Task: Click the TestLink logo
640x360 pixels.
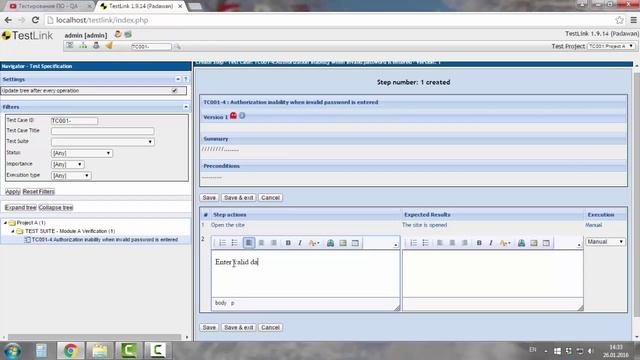Action: (27, 36)
